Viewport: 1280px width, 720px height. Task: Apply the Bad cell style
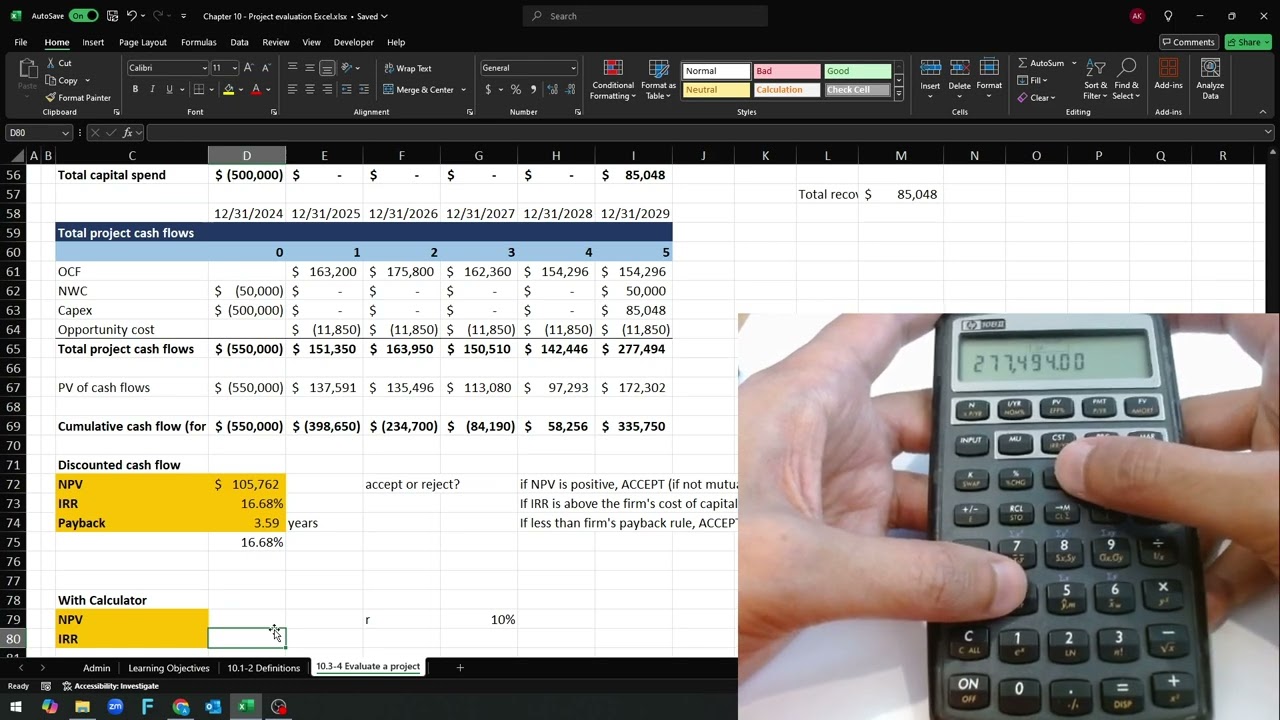786,71
